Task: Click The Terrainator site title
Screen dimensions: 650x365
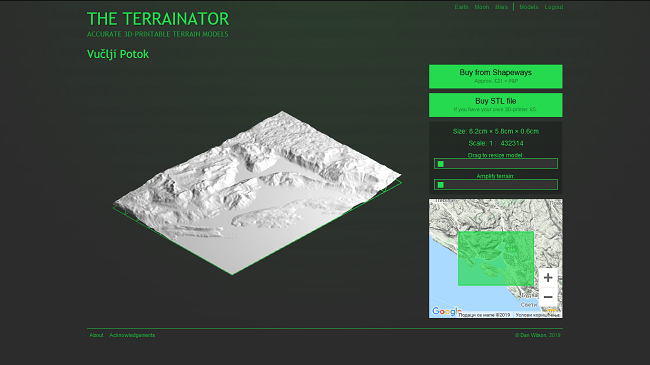Action: pyautogui.click(x=158, y=19)
